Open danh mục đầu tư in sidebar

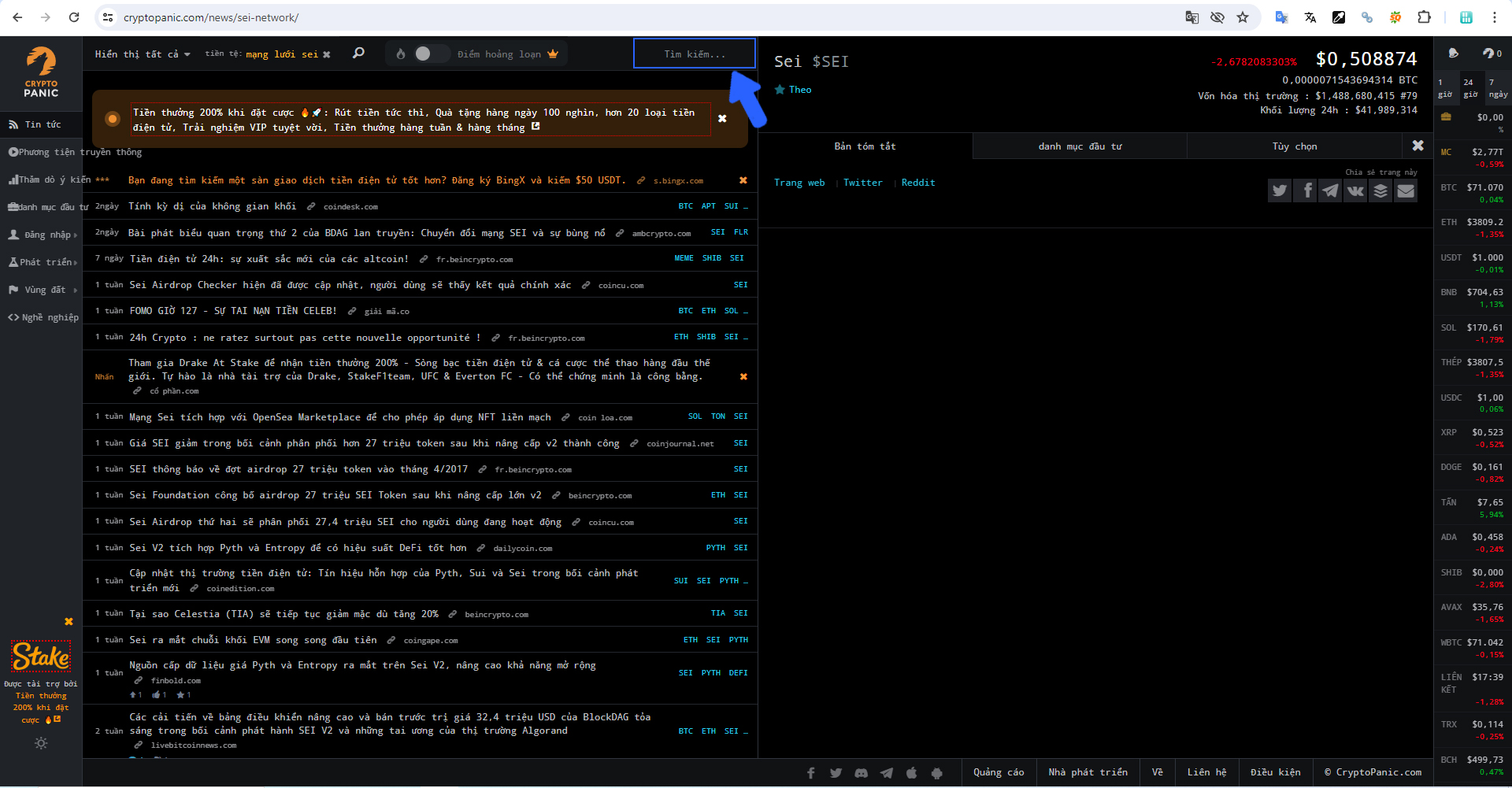pos(48,207)
